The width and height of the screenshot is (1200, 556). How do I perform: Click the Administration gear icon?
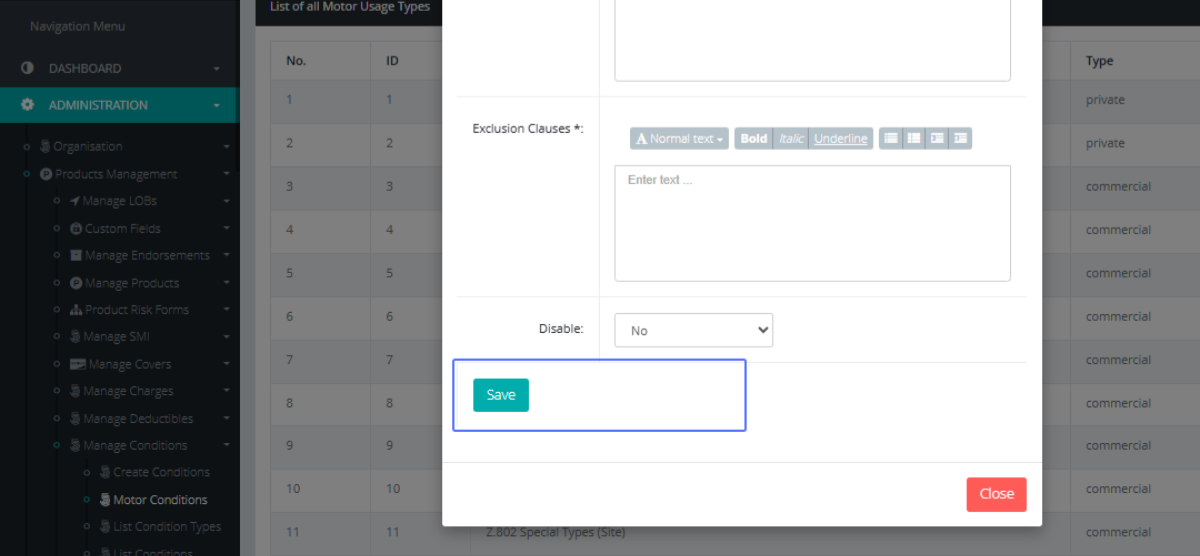pos(28,105)
